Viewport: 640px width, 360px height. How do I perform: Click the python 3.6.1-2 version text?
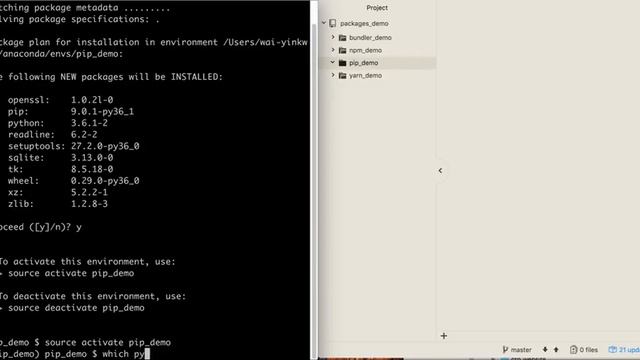pos(89,123)
